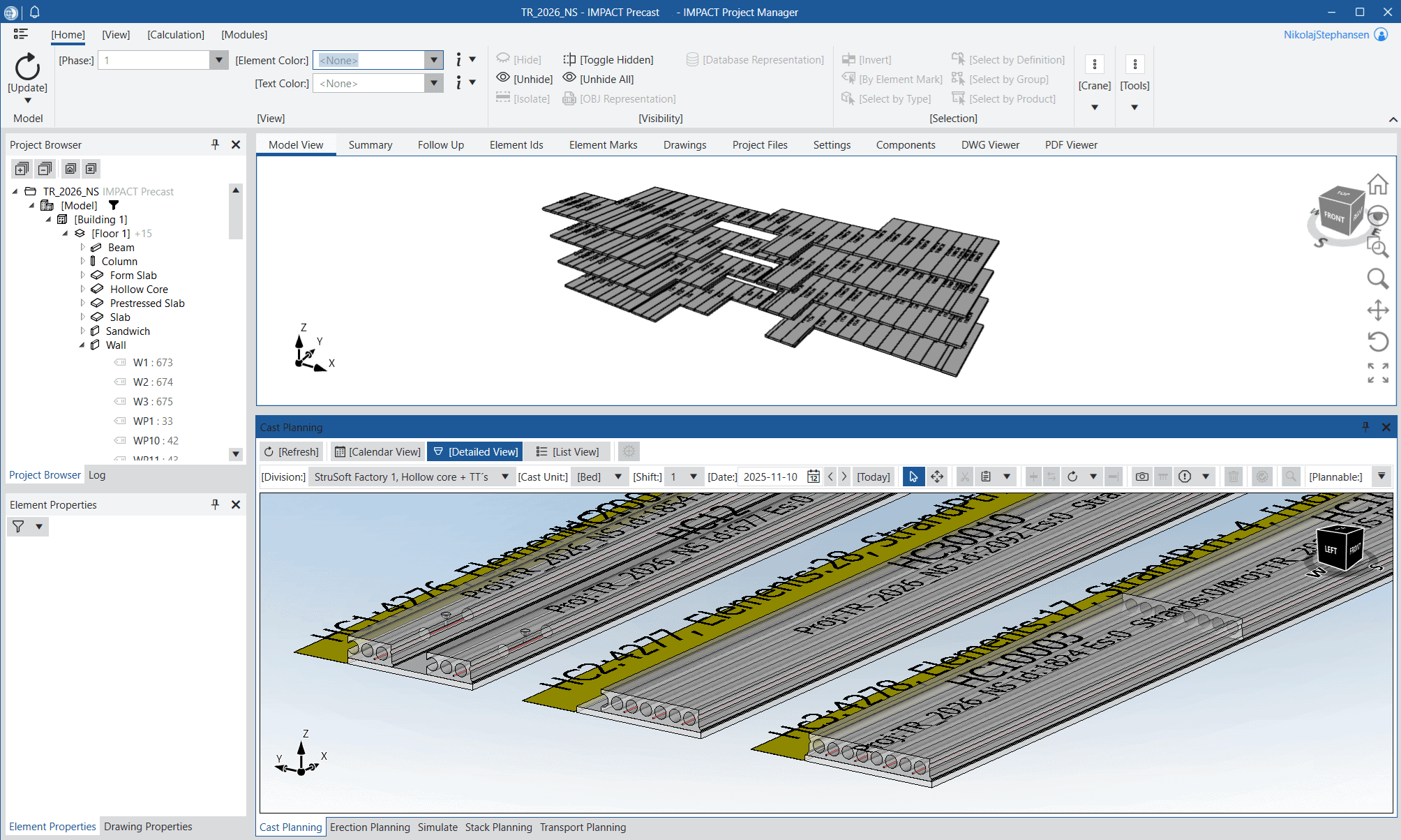This screenshot has width=1401, height=840.
Task: Click the warning exclamation icon in Cast Planning
Action: coord(1185,477)
